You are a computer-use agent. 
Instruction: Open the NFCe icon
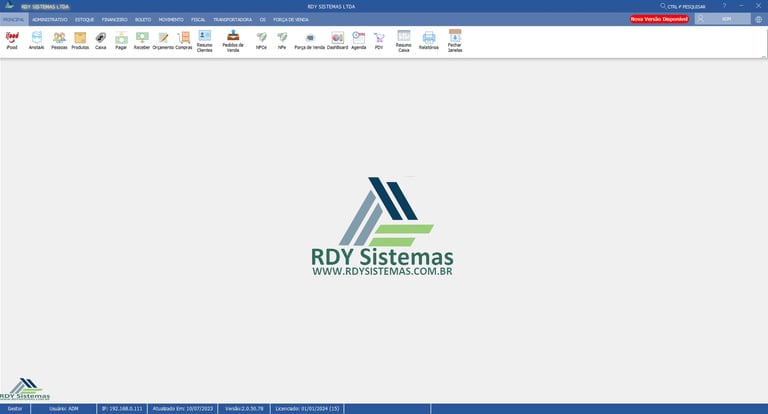click(262, 40)
